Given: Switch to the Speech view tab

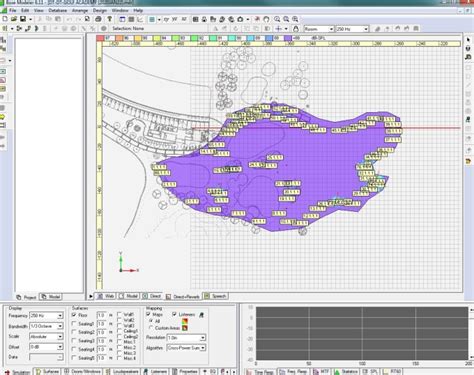Looking at the screenshot, I should pyautogui.click(x=216, y=296).
